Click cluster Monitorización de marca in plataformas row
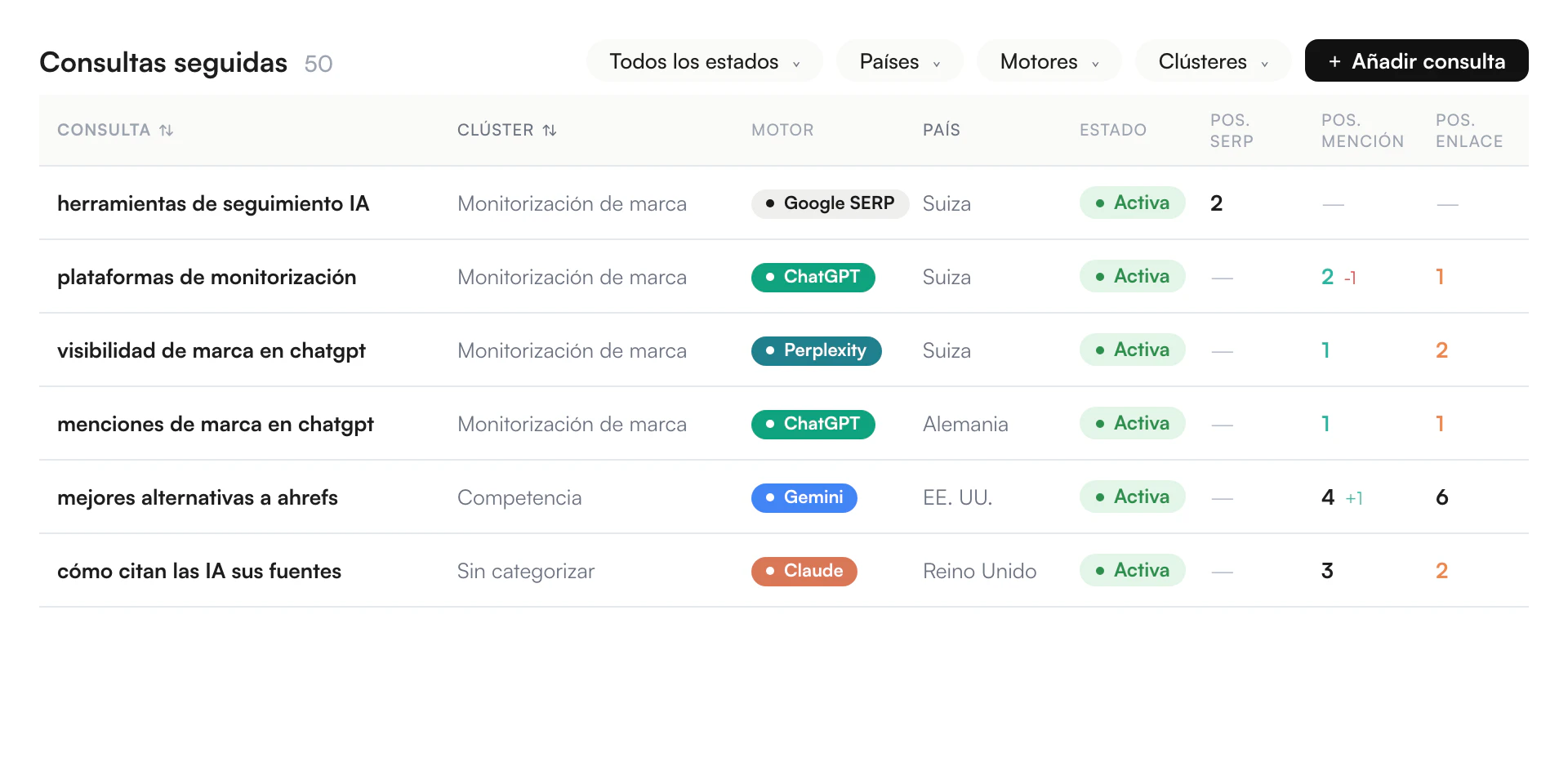 tap(572, 277)
